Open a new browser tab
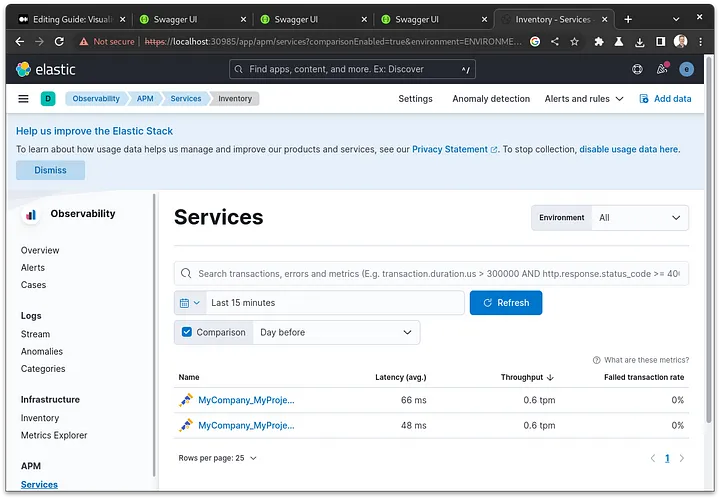The height and width of the screenshot is (499, 720). click(x=628, y=19)
